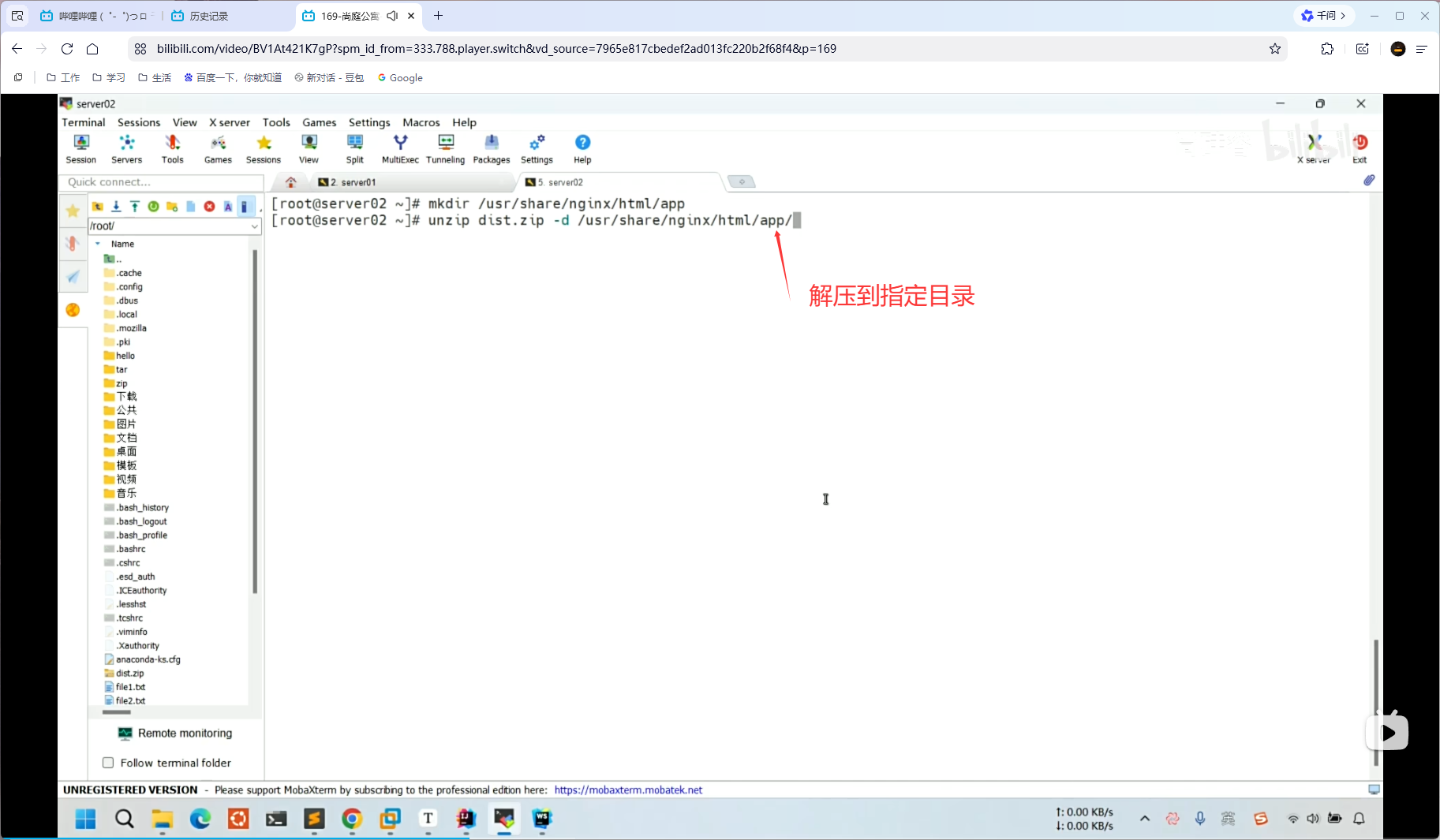Mute the 169 tab audio speaker icon

[x=392, y=16]
